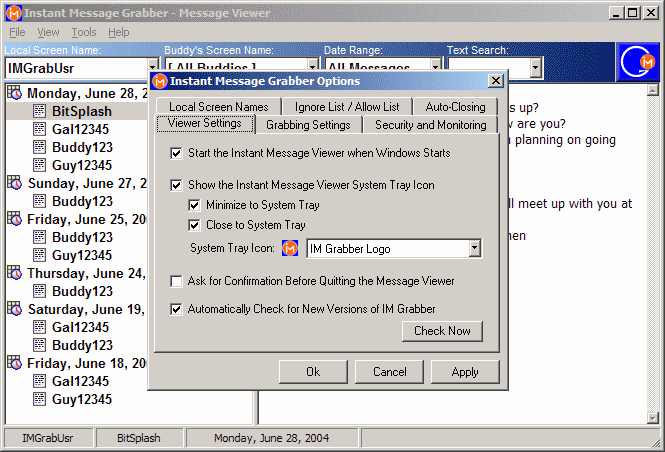Image resolution: width=665 pixels, height=452 pixels.
Task: Toggle Start the Instant Message Viewer when Windows Starts
Action: click(176, 153)
